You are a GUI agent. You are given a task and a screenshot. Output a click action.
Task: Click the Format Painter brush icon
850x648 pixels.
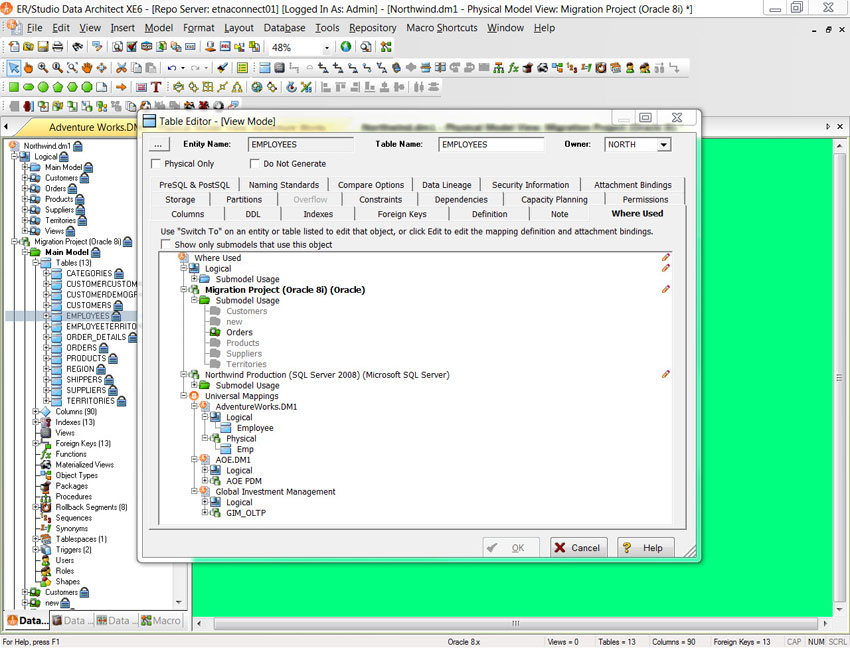(x=222, y=68)
